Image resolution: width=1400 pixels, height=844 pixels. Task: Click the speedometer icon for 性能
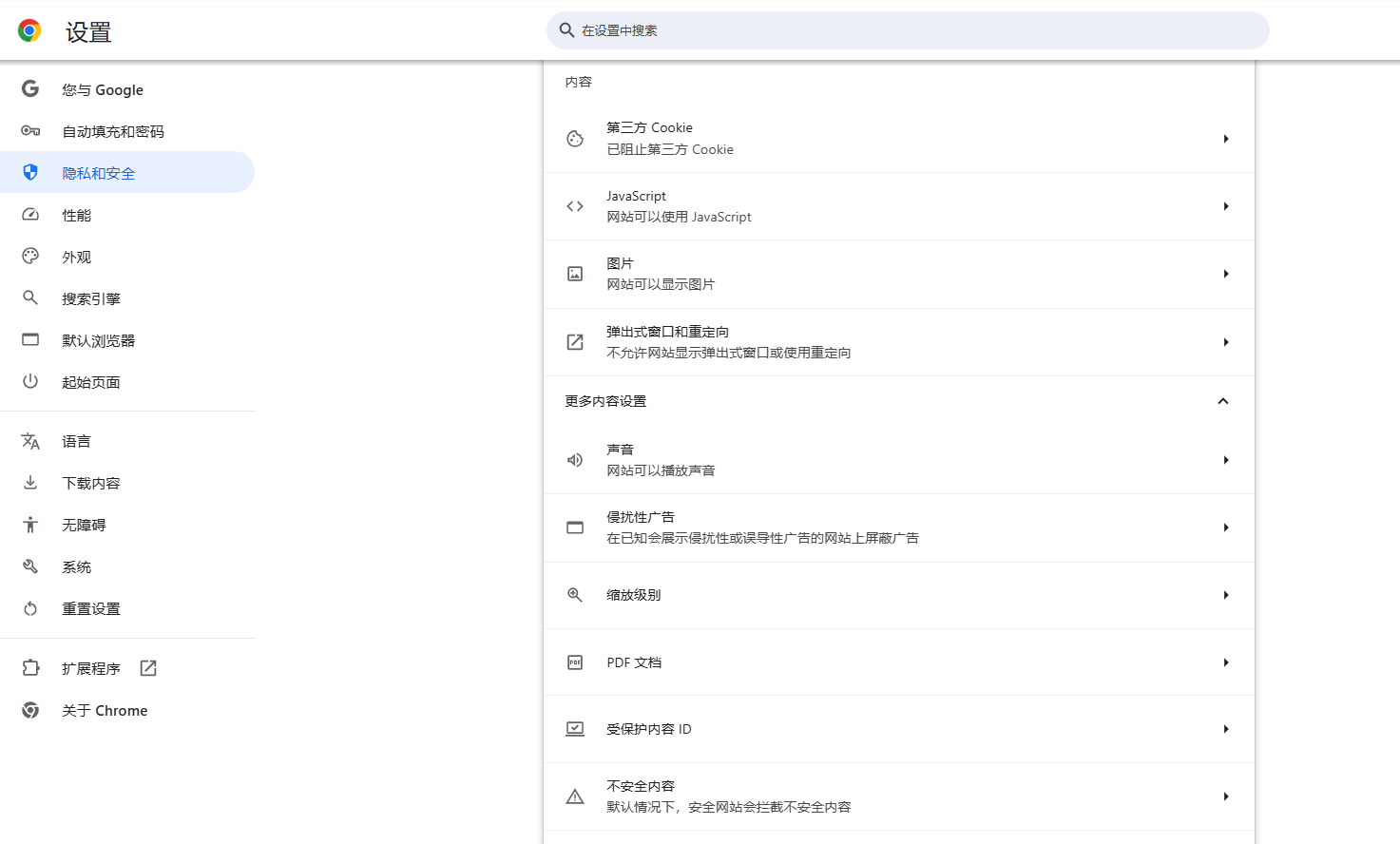point(30,215)
